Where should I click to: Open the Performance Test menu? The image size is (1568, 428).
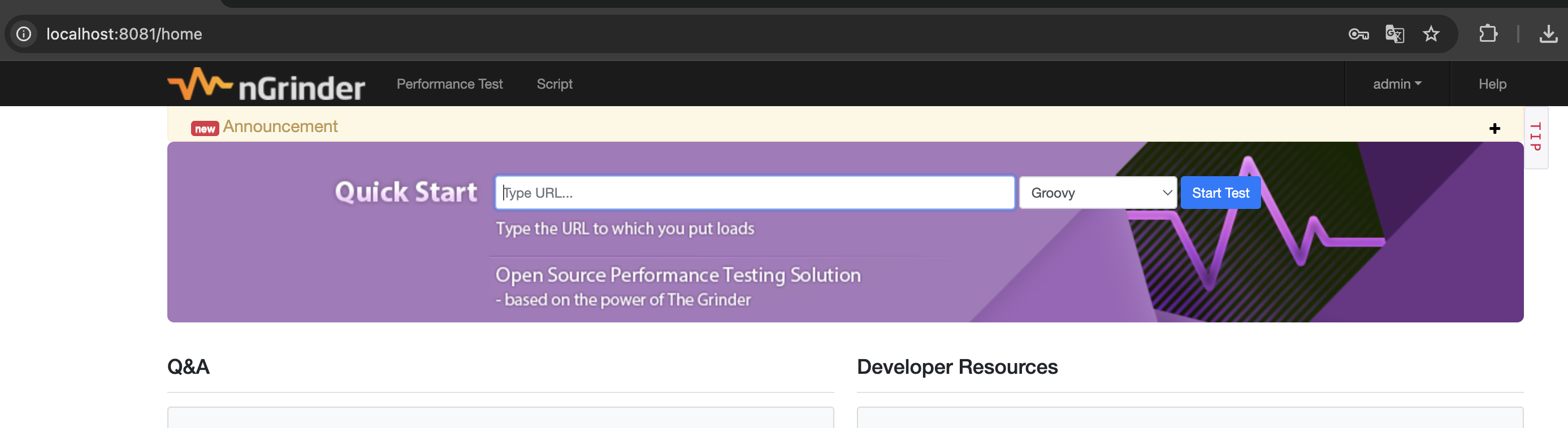point(449,84)
